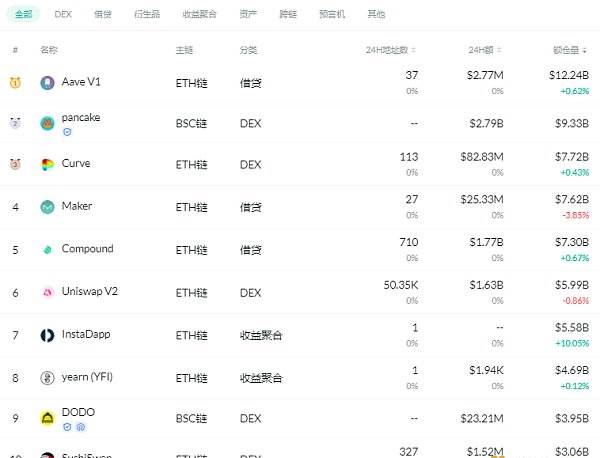Click pancake locked value $9.33B
Screen dimensions: 600x458
(x=572, y=123)
